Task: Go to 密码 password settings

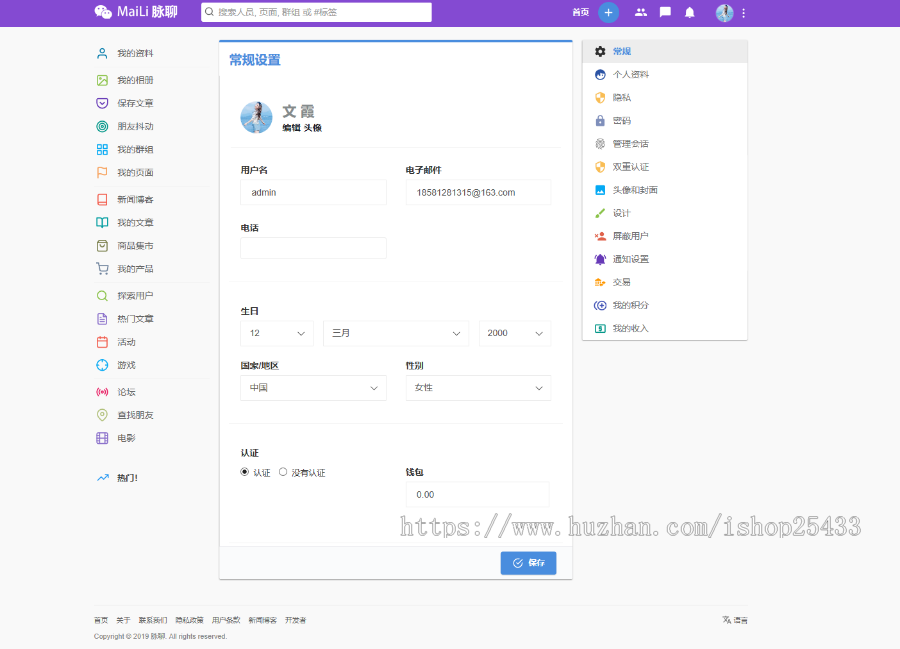Action: 621,121
